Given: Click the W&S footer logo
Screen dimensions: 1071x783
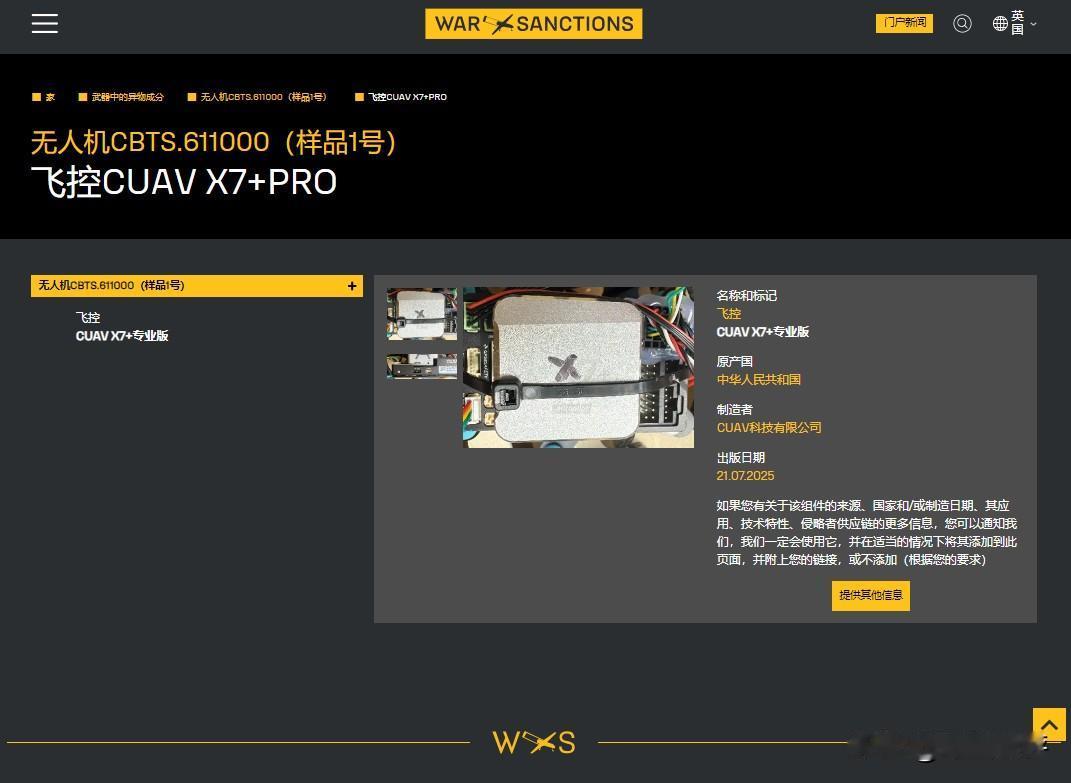Looking at the screenshot, I should click(x=533, y=742).
